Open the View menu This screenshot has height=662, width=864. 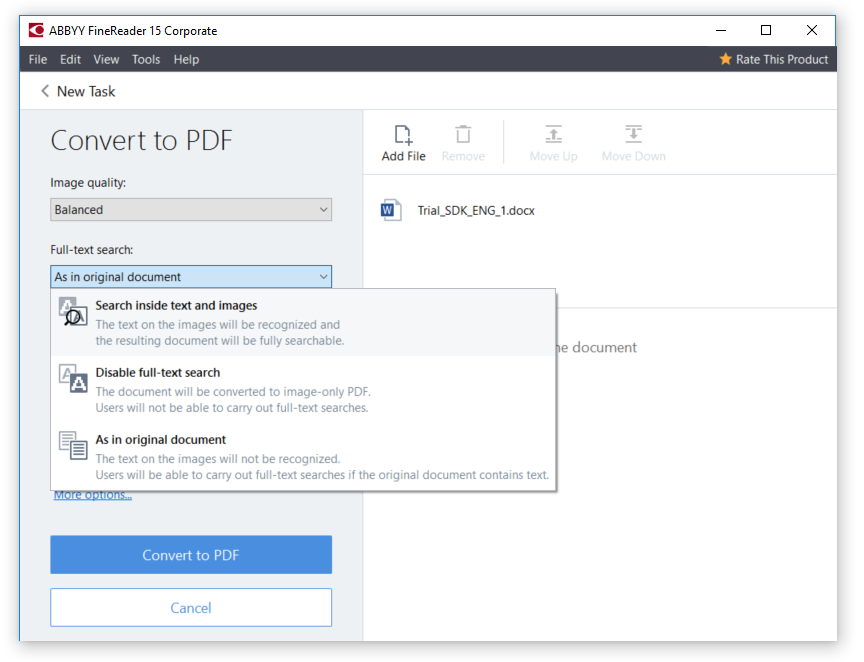(106, 60)
